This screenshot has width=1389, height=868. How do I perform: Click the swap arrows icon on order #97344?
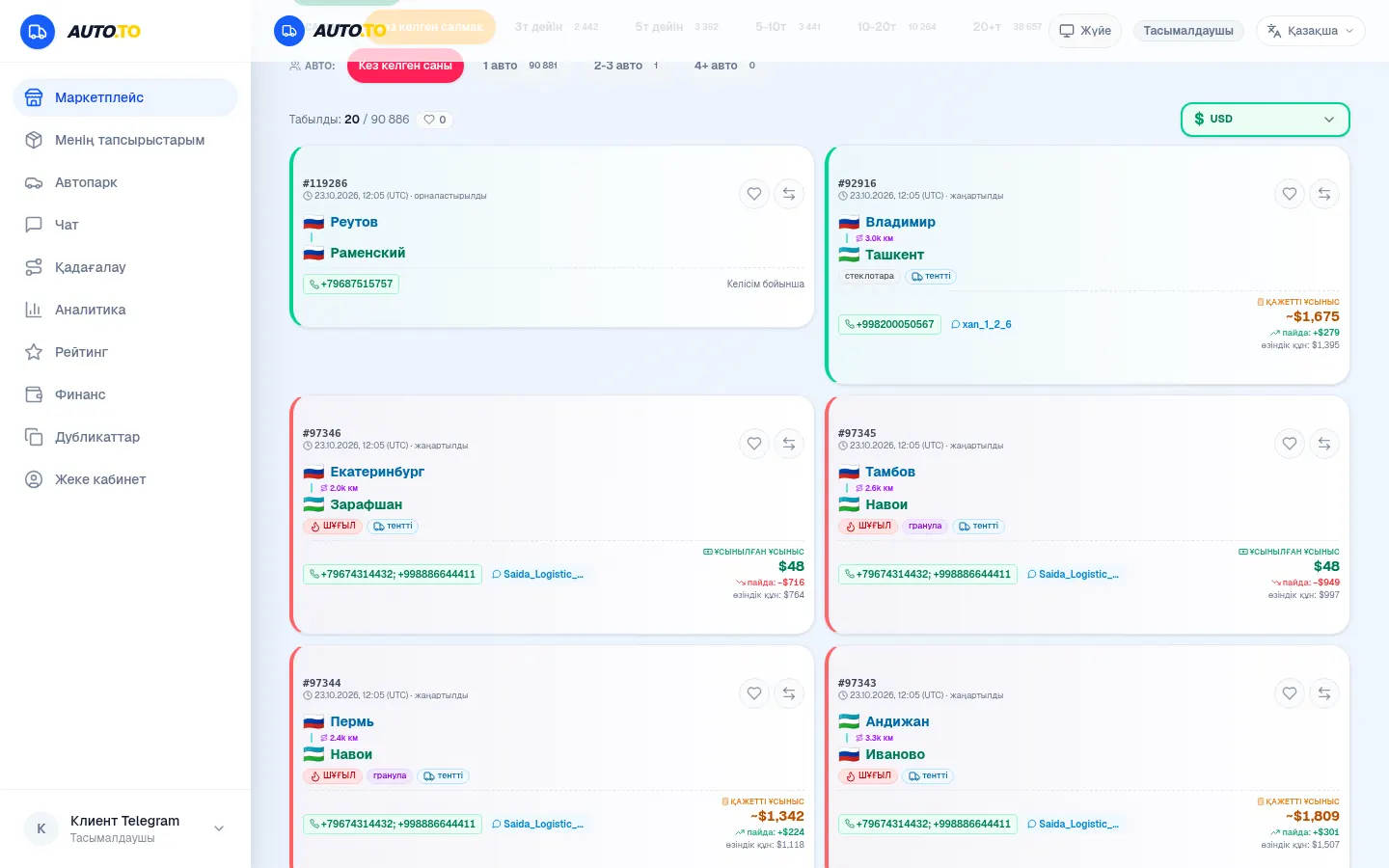(789, 693)
